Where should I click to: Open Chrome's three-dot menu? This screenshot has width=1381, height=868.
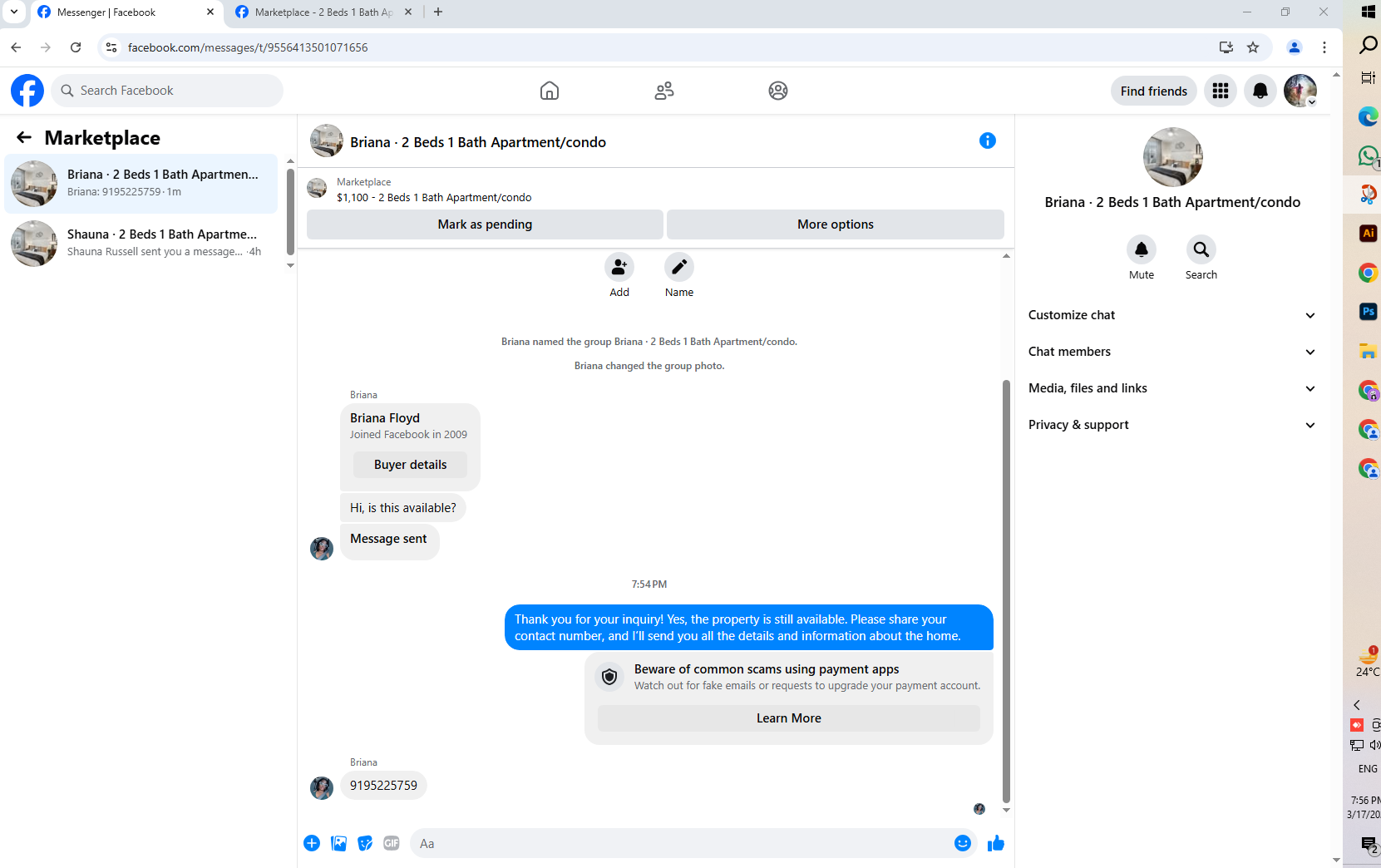coord(1324,47)
